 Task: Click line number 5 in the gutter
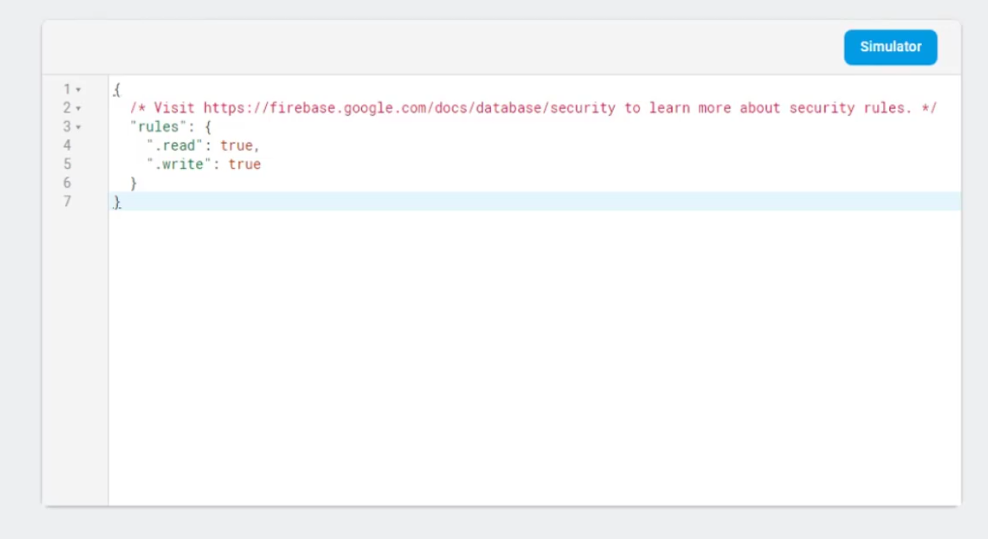67,164
